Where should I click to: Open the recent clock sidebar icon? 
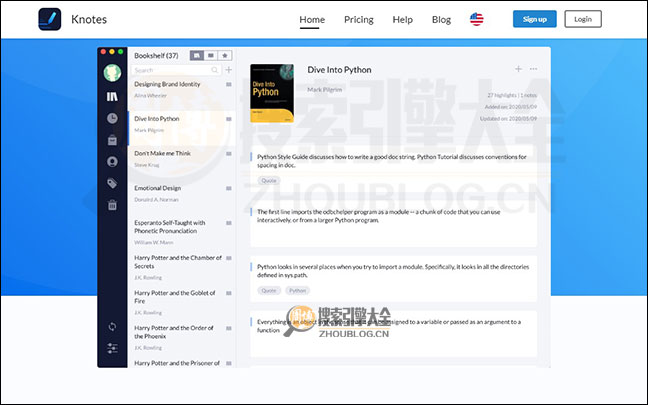(112, 119)
